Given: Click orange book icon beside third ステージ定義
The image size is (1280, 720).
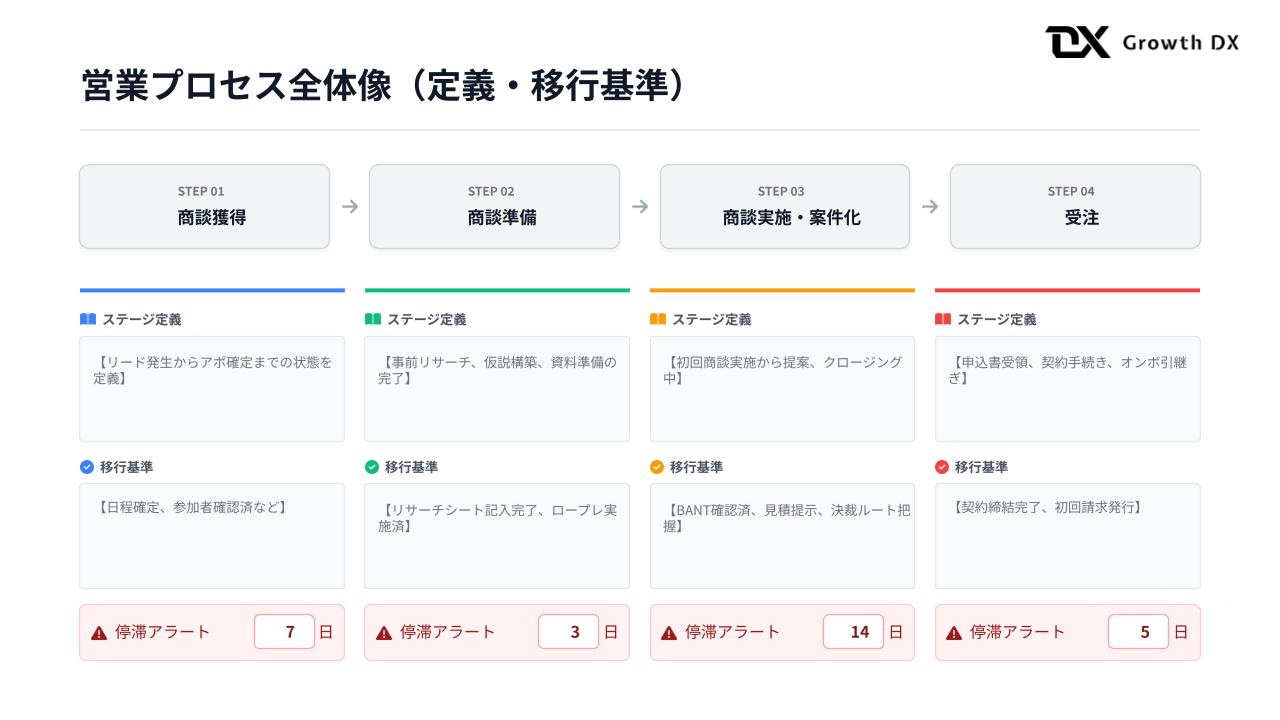Looking at the screenshot, I should [x=658, y=319].
